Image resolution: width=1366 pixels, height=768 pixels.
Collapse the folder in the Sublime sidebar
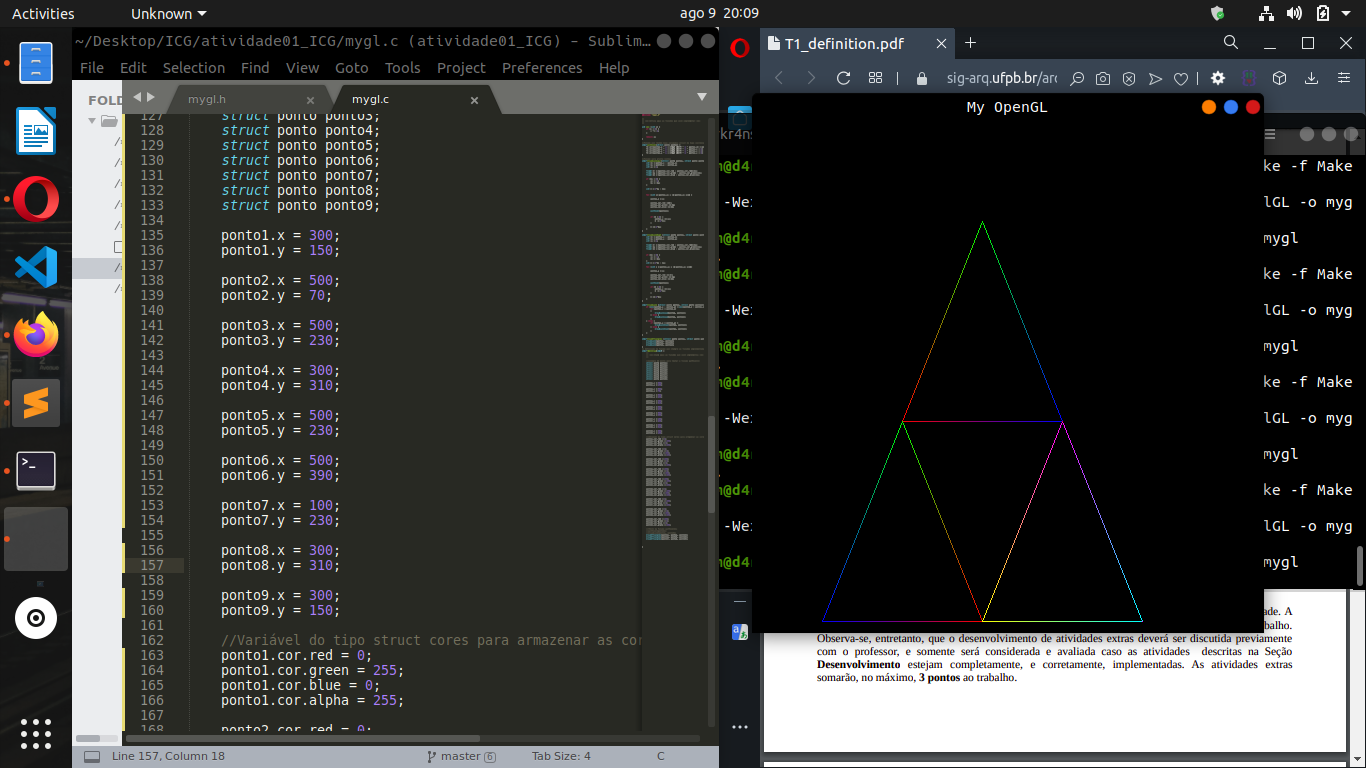93,120
